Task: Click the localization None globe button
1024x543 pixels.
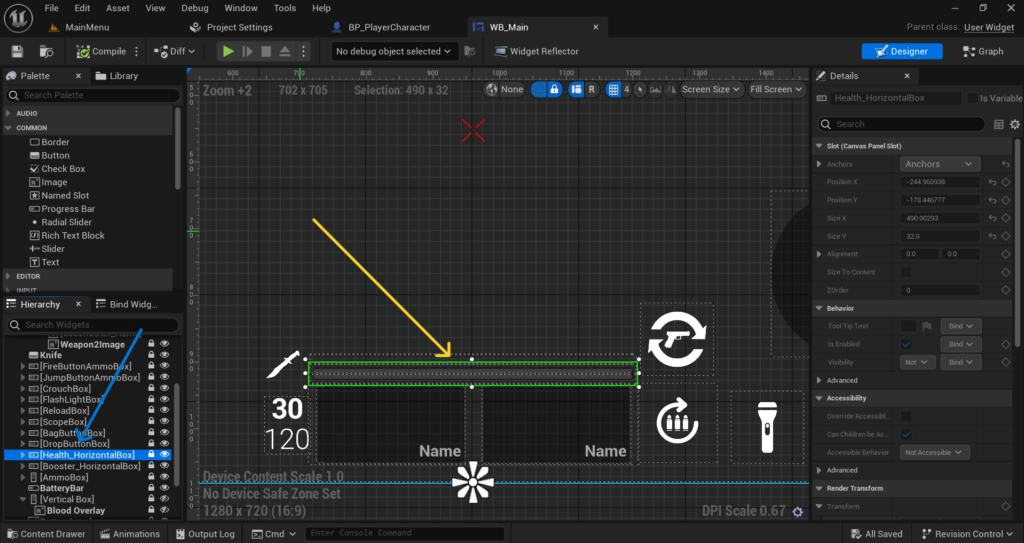Action: (504, 90)
